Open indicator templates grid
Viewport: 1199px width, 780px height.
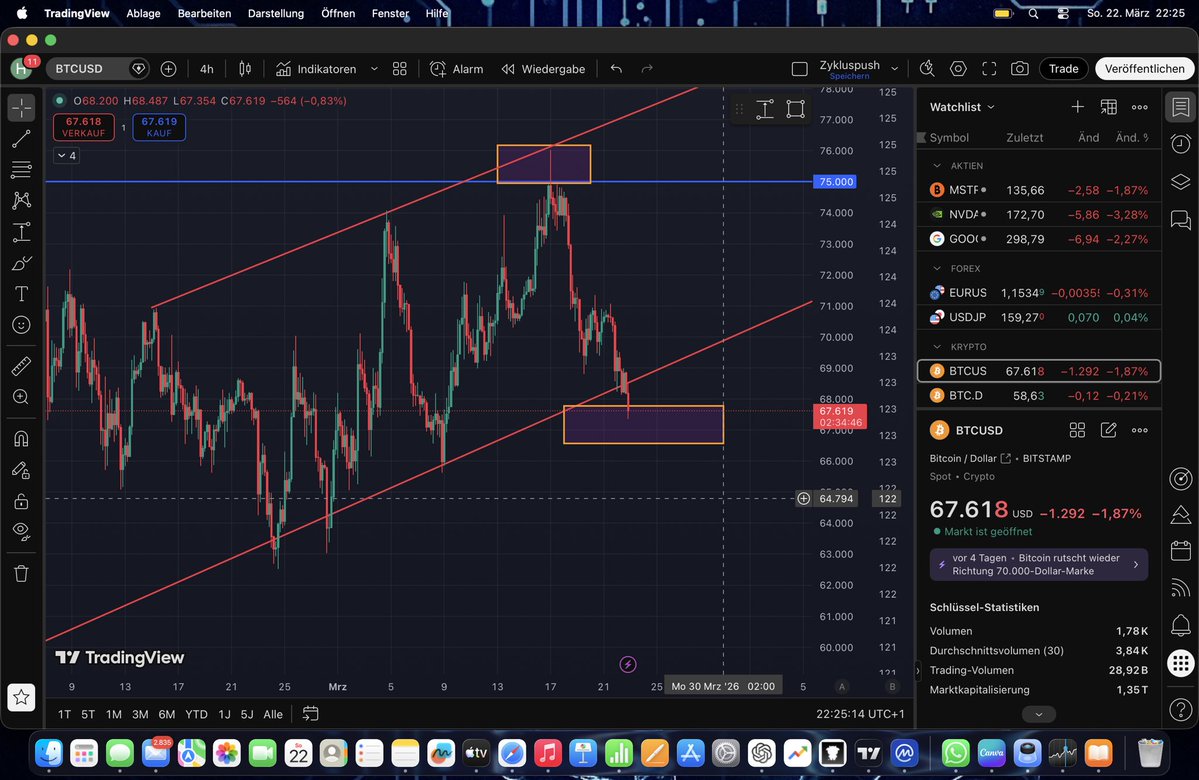[399, 69]
